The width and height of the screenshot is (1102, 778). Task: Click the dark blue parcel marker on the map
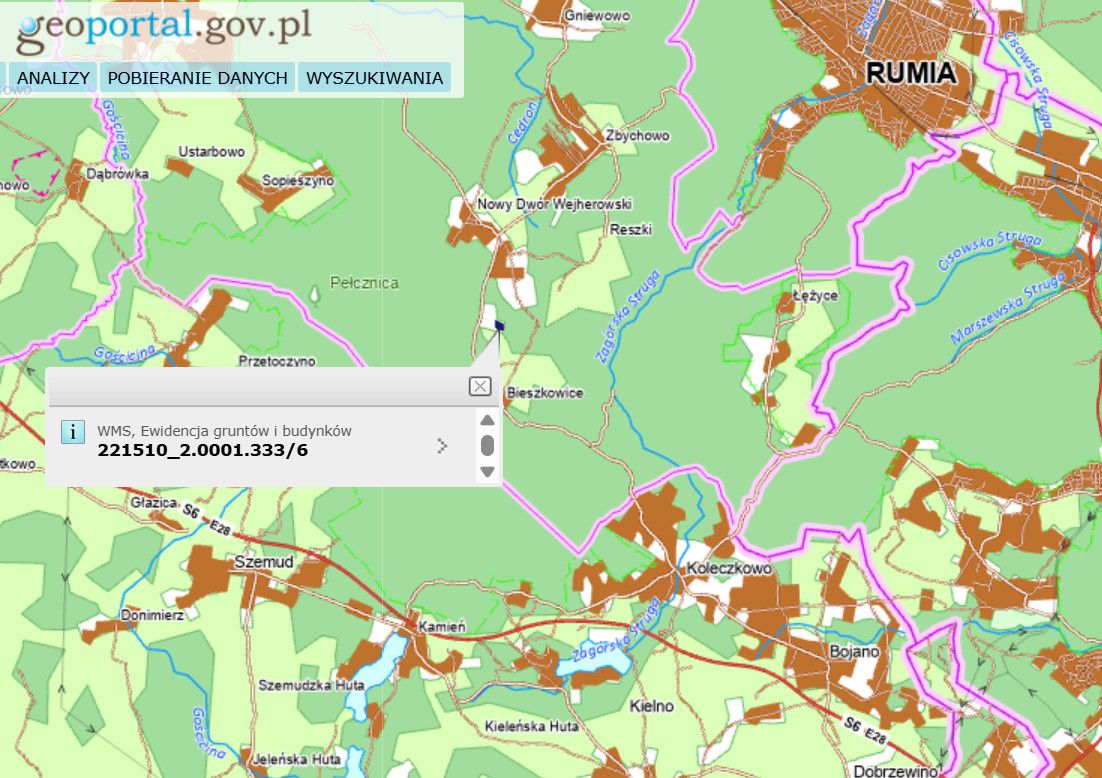click(499, 325)
